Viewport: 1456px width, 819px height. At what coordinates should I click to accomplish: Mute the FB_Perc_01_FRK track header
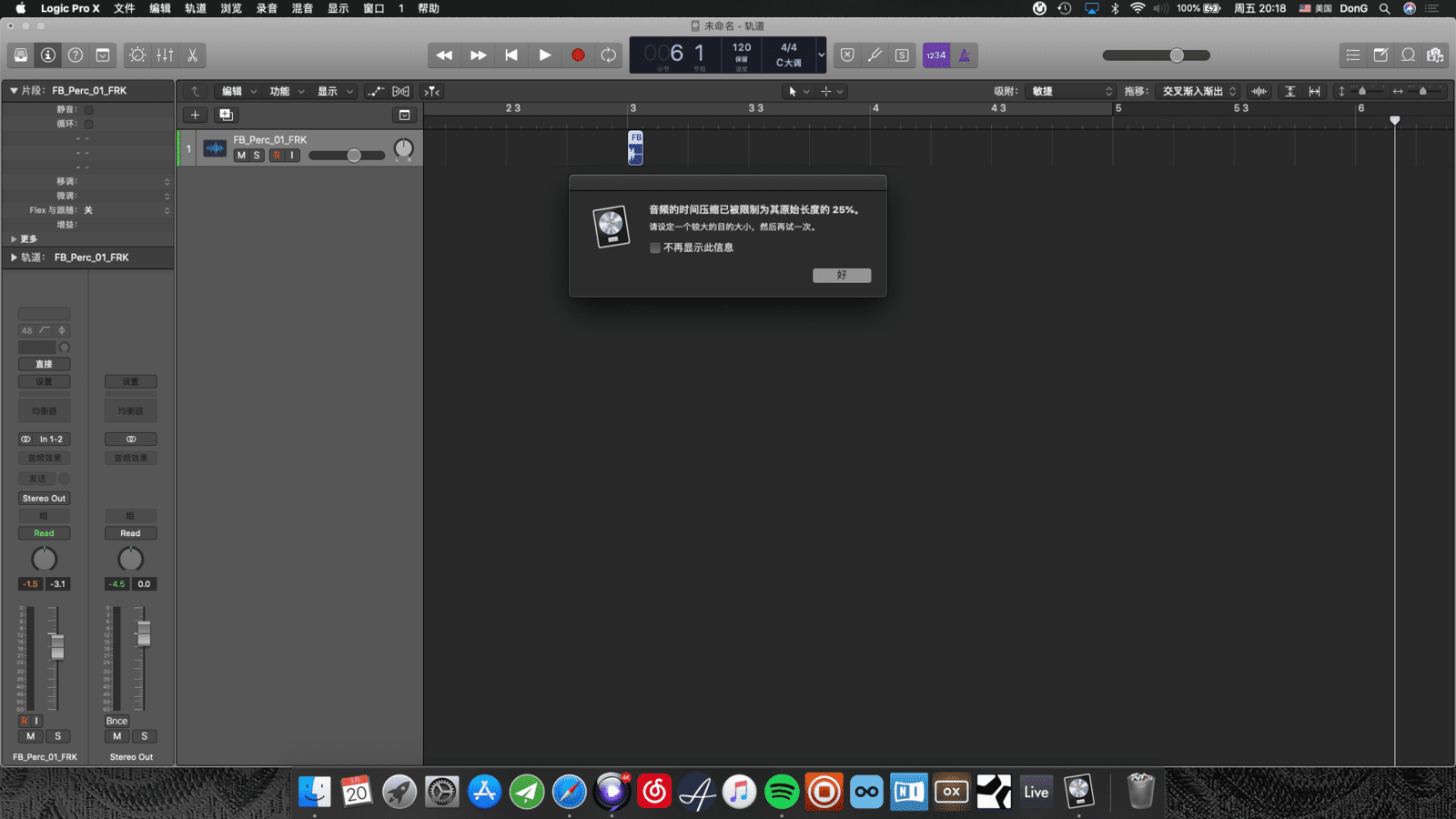click(x=241, y=156)
